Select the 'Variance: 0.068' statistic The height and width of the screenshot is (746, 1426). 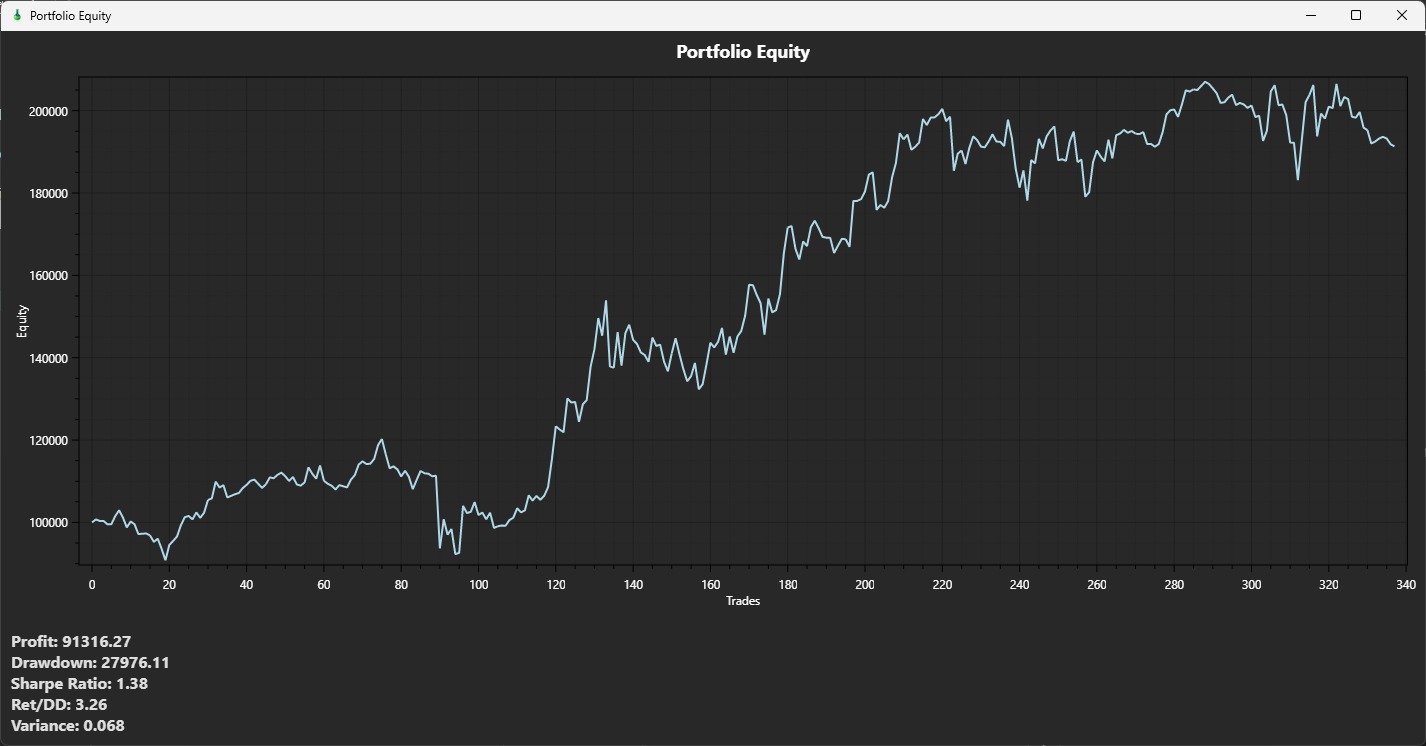coord(68,726)
